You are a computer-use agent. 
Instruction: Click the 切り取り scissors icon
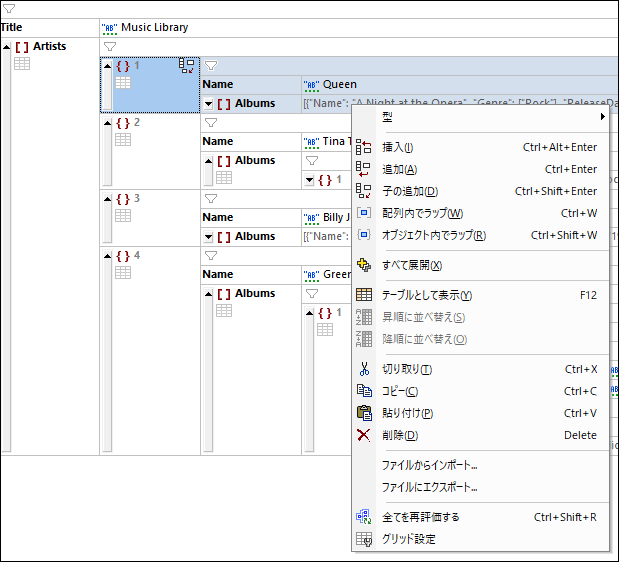[364, 369]
